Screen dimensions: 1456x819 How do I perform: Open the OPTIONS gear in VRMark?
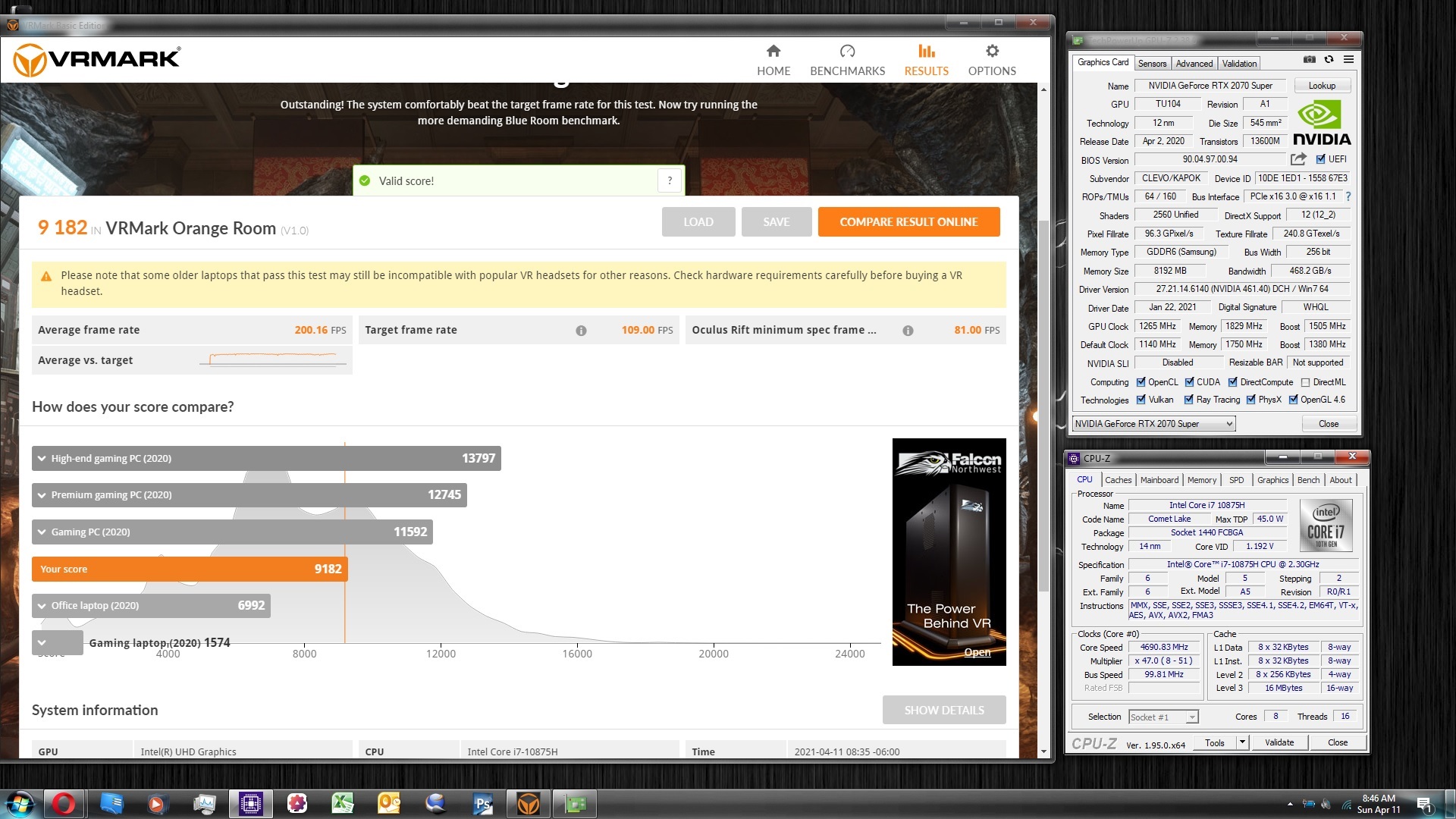tap(991, 61)
